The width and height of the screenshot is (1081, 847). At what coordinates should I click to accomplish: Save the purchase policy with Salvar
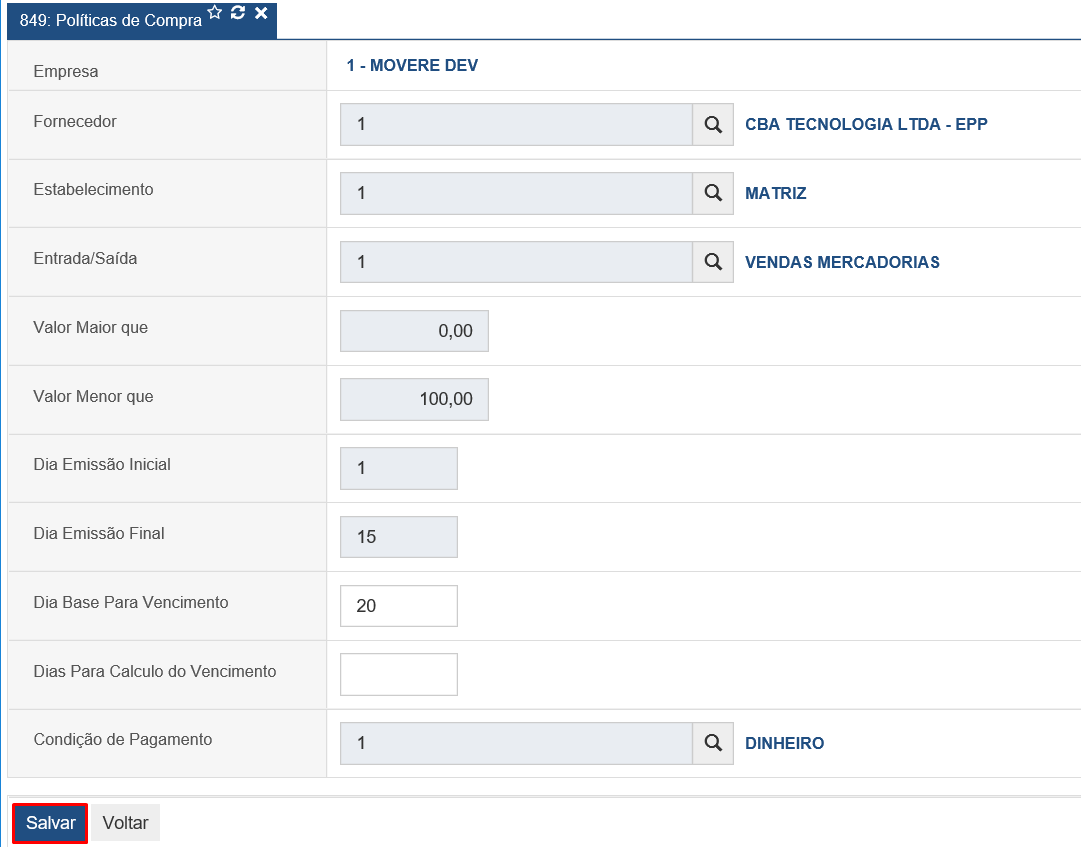(50, 823)
